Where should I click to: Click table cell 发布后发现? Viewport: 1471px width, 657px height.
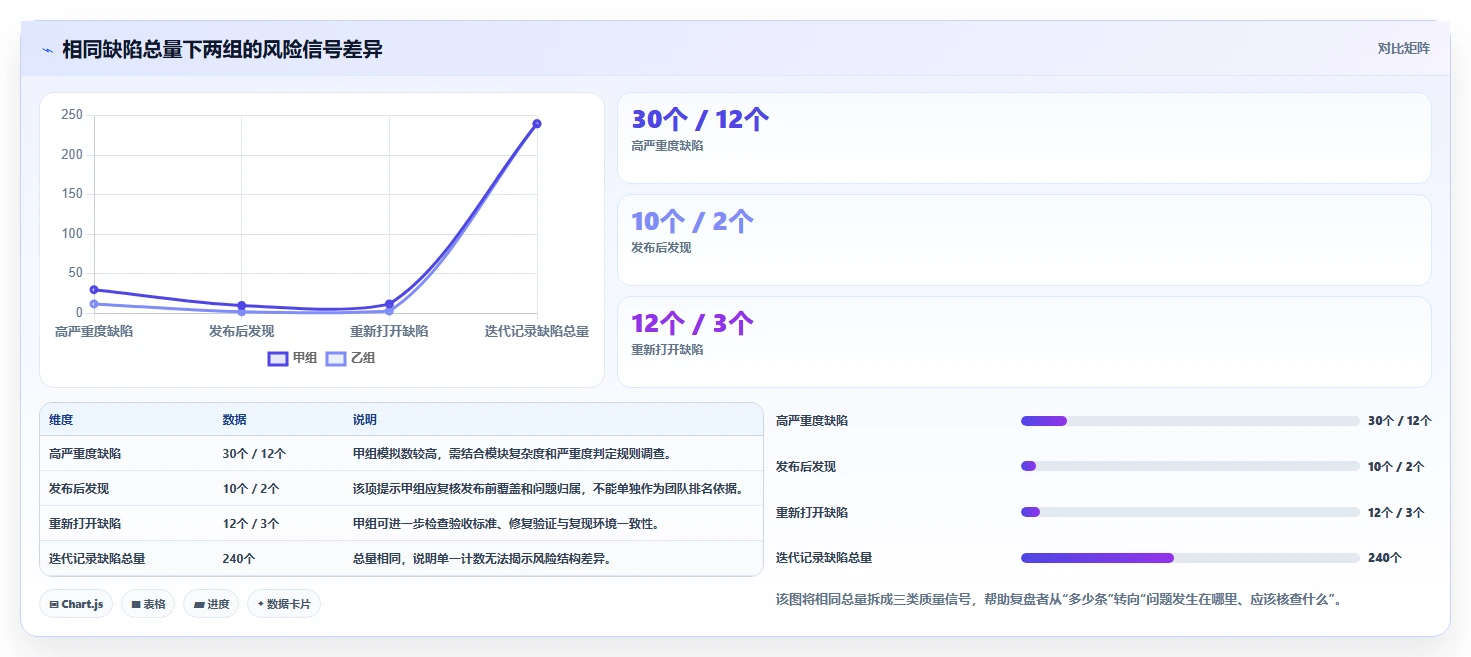tap(79, 489)
